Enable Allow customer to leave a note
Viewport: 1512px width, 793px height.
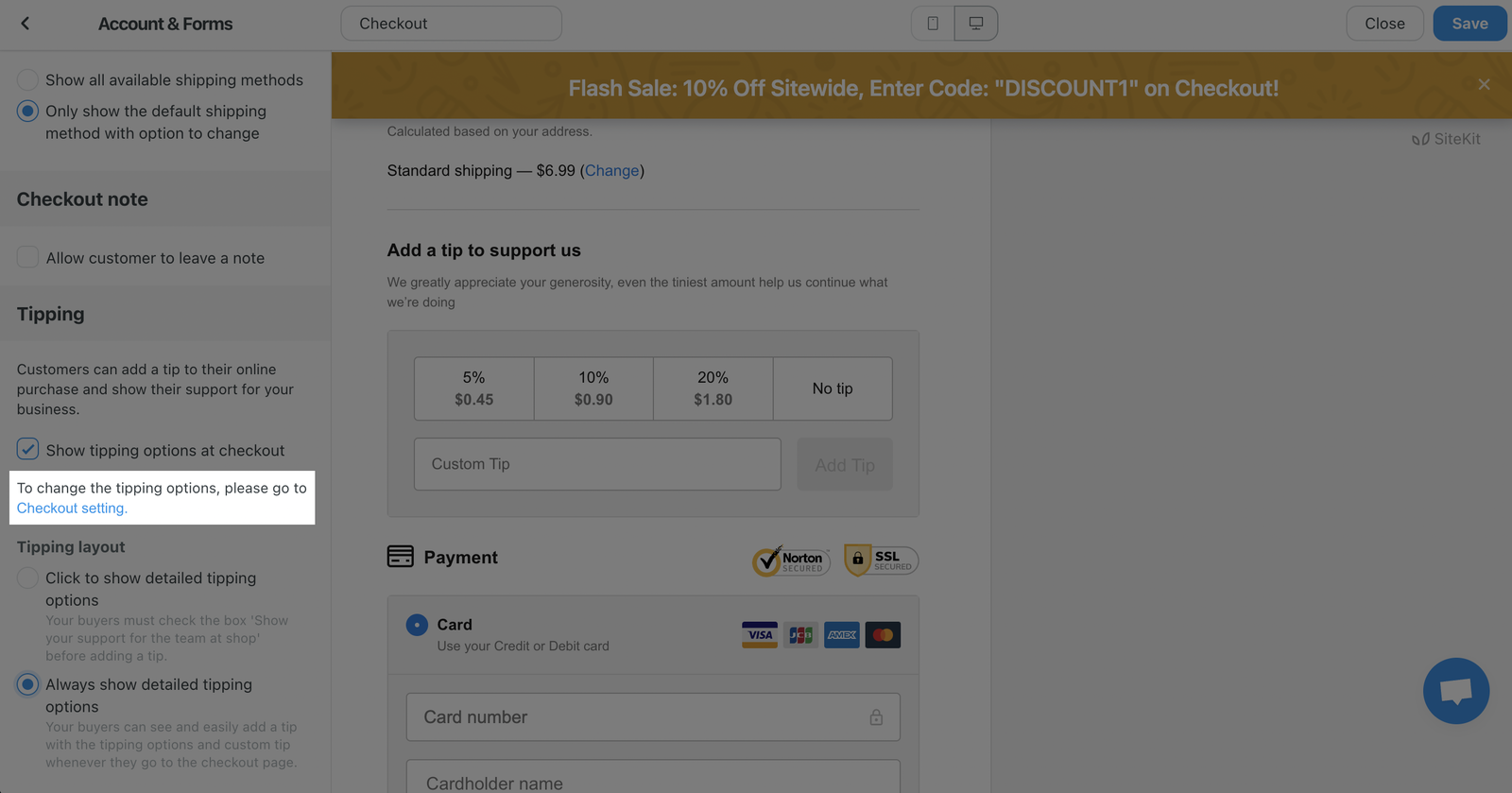coord(28,257)
